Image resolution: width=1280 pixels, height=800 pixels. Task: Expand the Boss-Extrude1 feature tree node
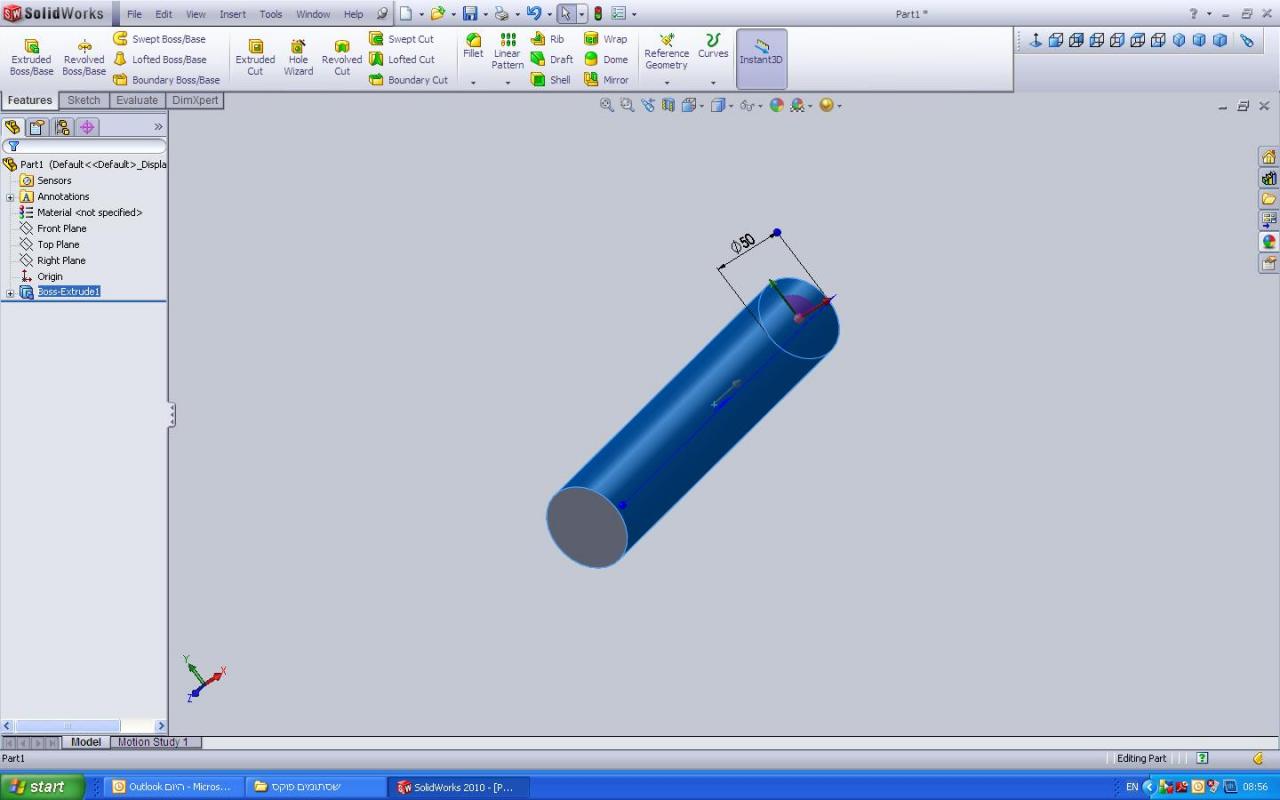click(x=10, y=293)
